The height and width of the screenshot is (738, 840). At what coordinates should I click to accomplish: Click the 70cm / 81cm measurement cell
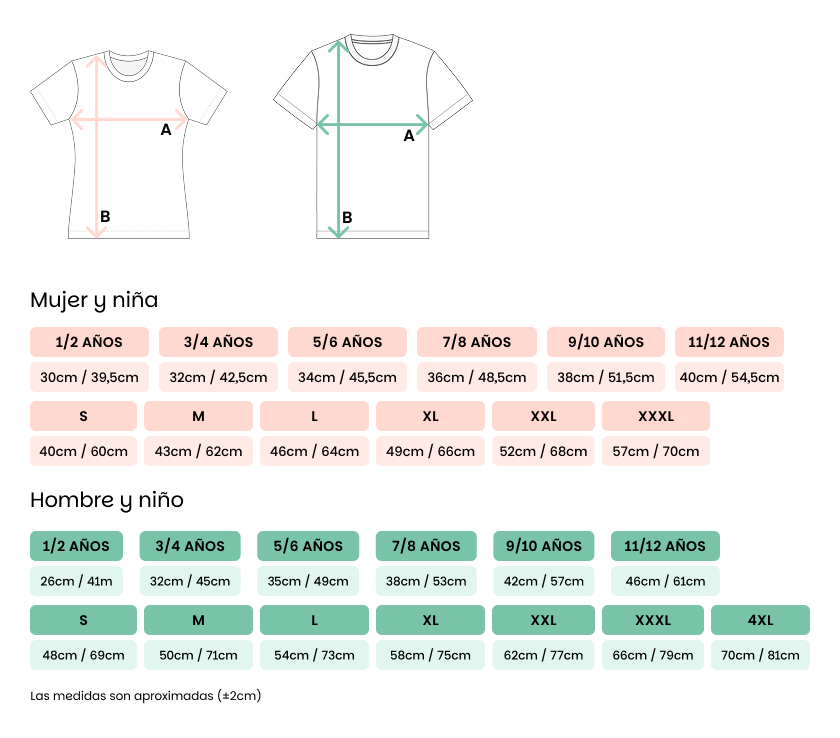click(760, 655)
